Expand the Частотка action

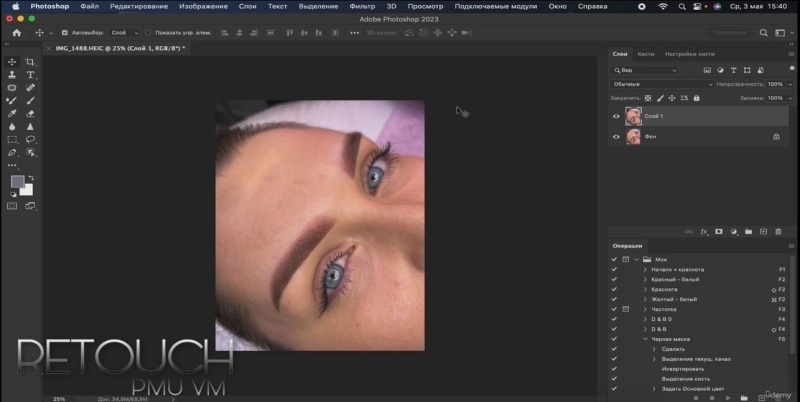[x=644, y=309]
